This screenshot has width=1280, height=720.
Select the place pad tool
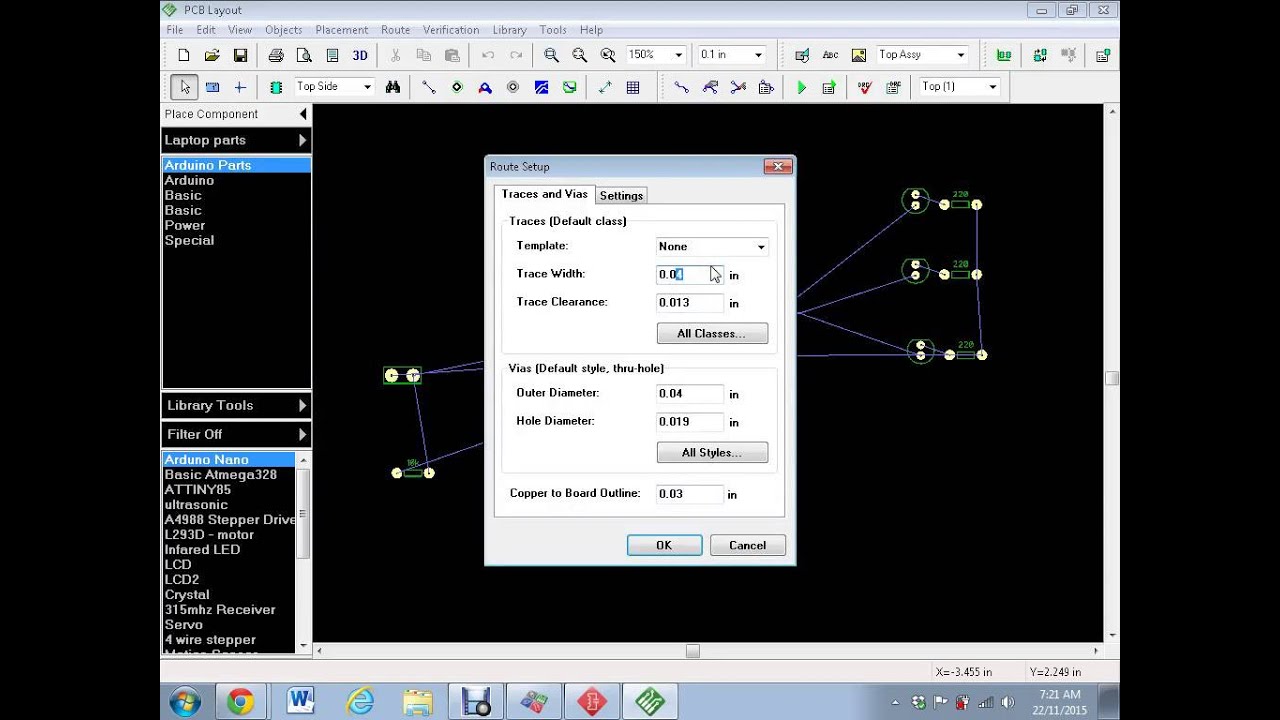457,87
